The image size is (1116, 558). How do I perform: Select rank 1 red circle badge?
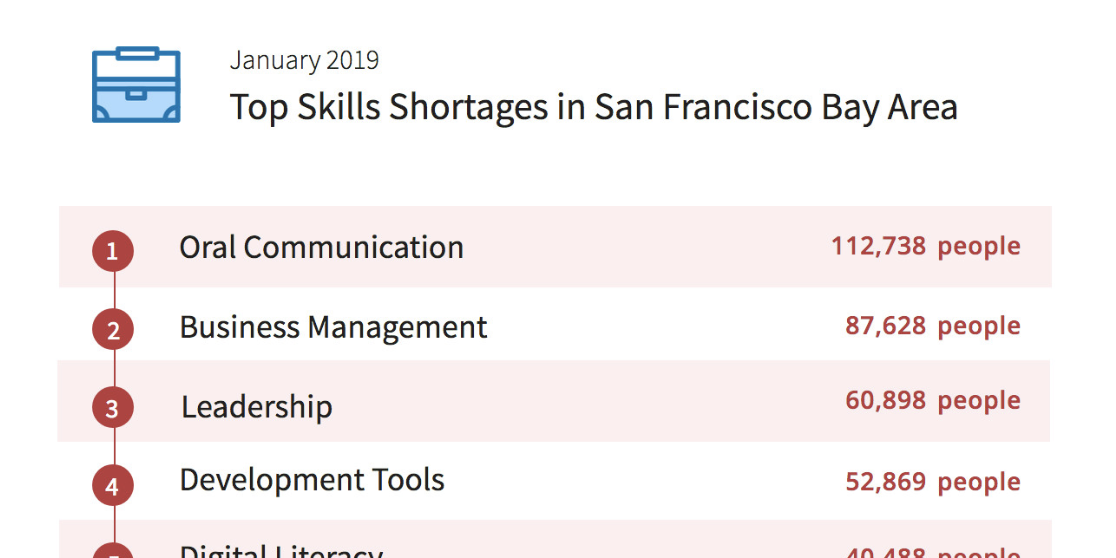tap(112, 251)
